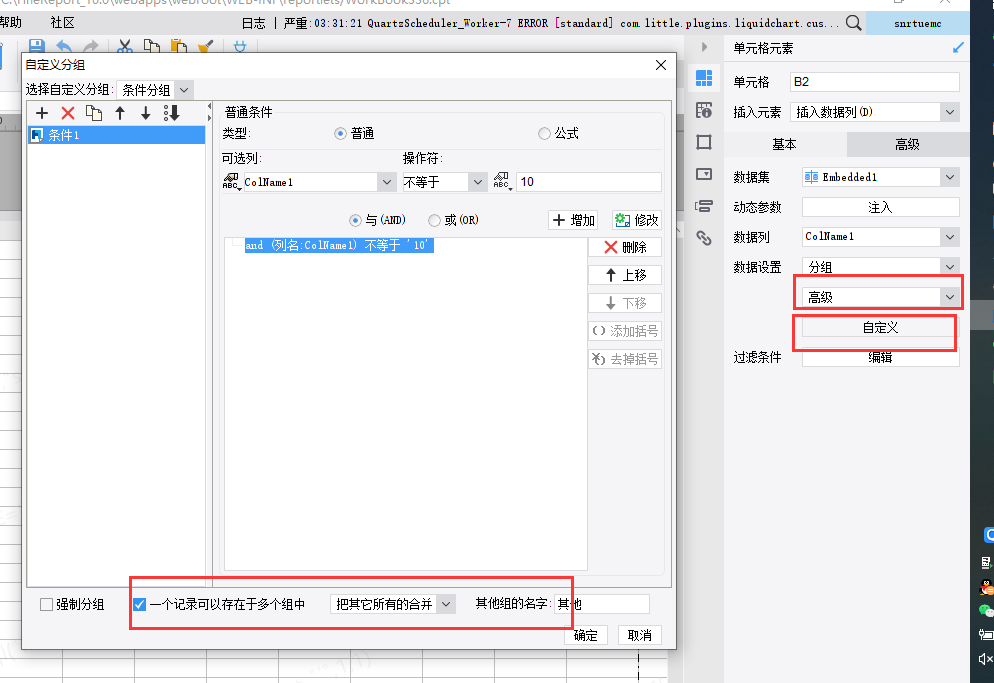The width and height of the screenshot is (994, 683).
Task: Click the 自定义 custom button
Action: (881, 328)
